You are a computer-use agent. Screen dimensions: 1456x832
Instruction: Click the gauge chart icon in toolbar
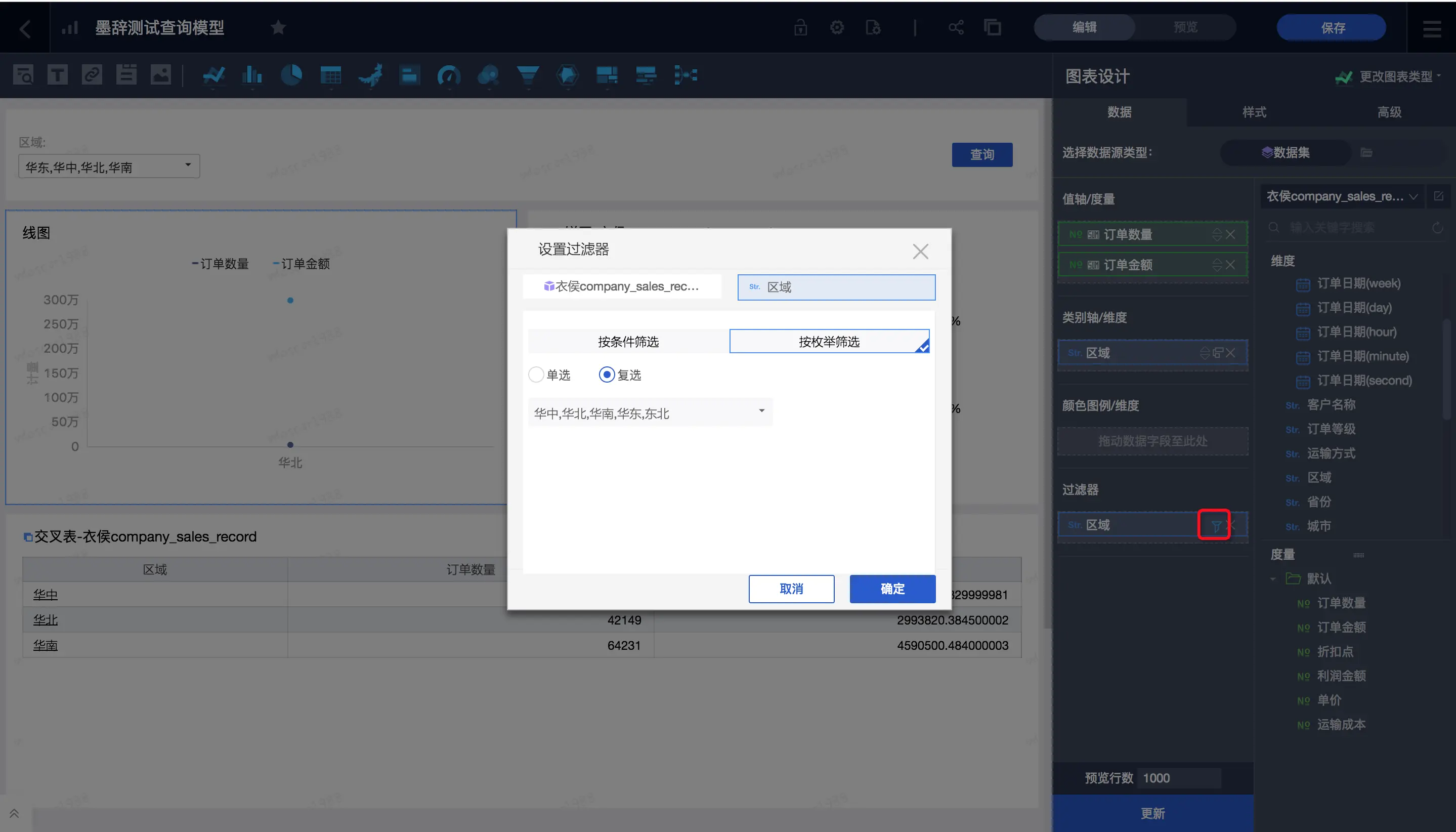pyautogui.click(x=448, y=75)
